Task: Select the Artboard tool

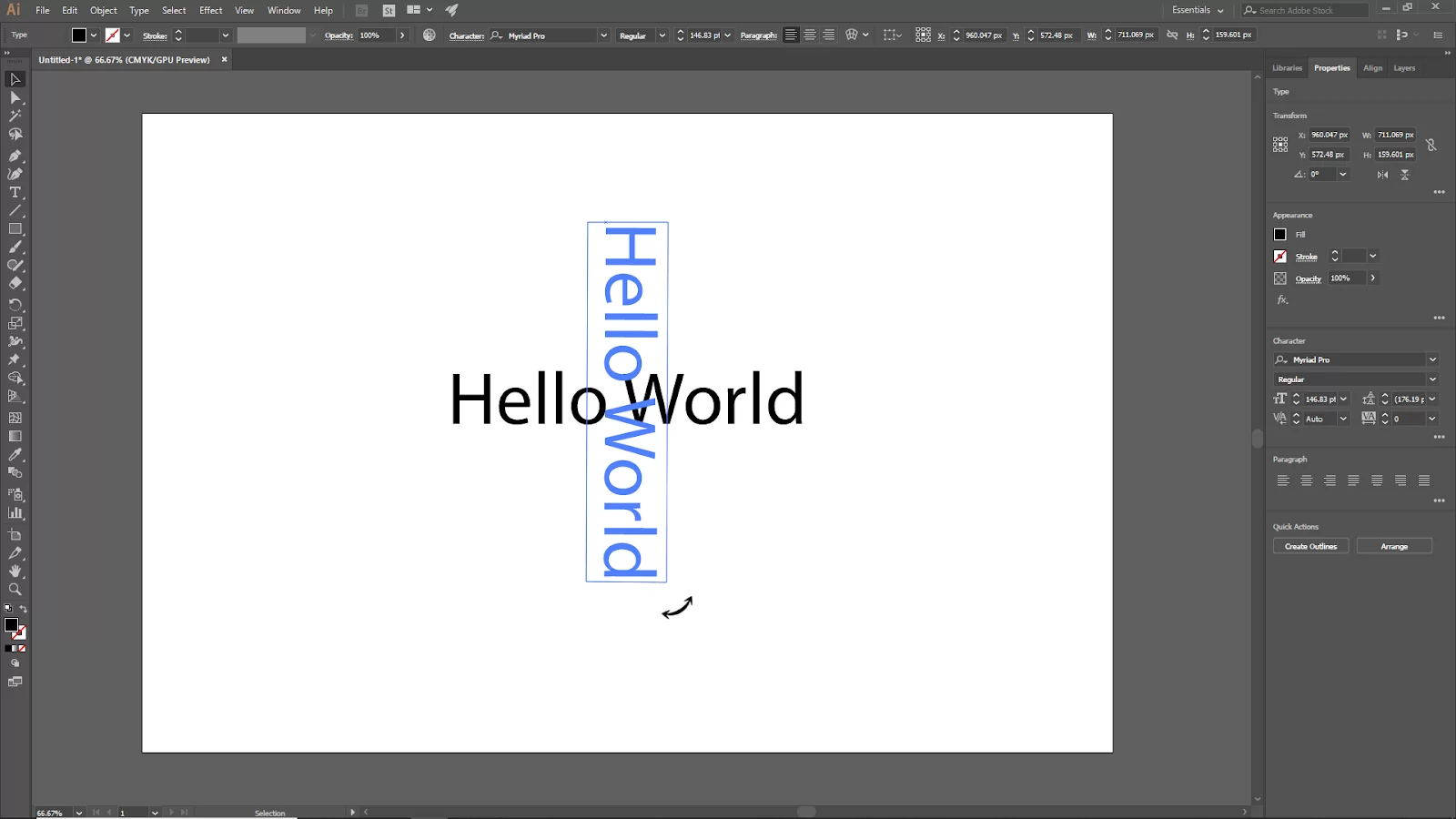Action: point(15,534)
